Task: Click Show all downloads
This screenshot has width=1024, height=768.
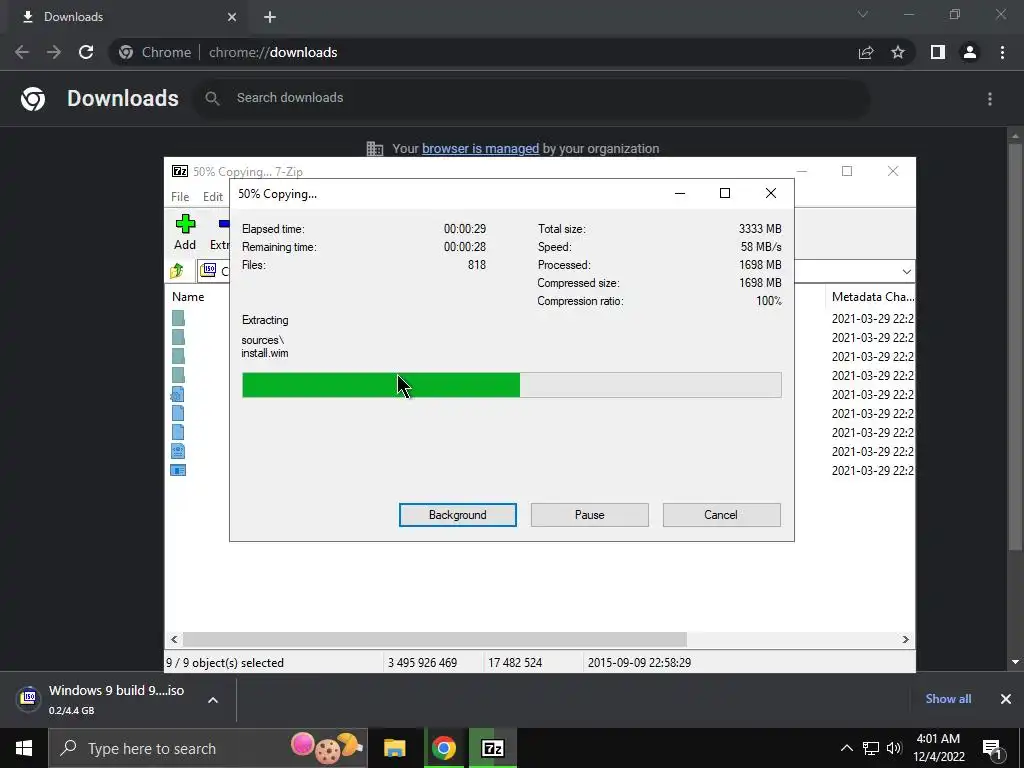Action: [948, 699]
